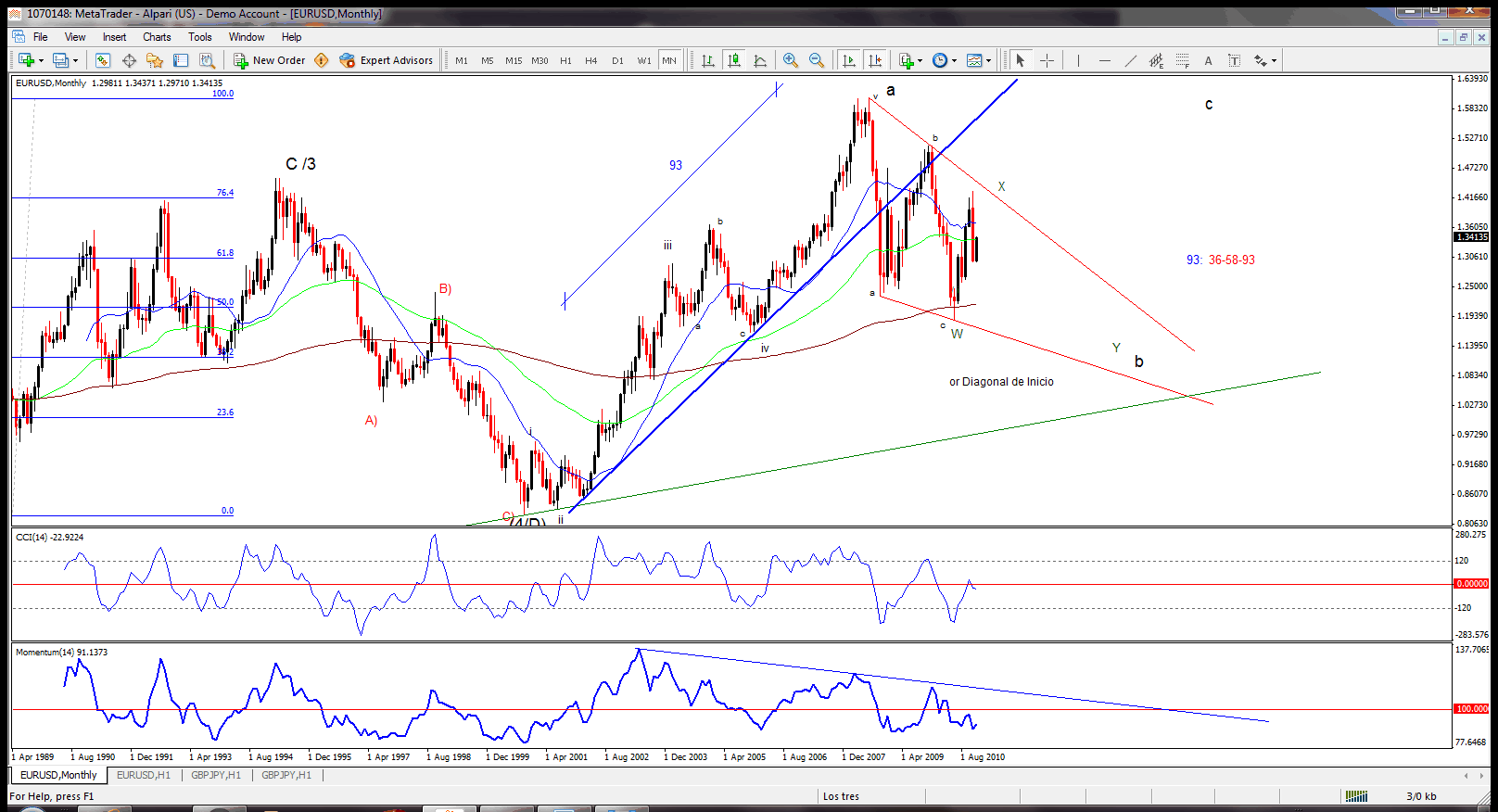Switch to the GBPJPY,H1 chart tab
The width and height of the screenshot is (1498, 812).
216,775
